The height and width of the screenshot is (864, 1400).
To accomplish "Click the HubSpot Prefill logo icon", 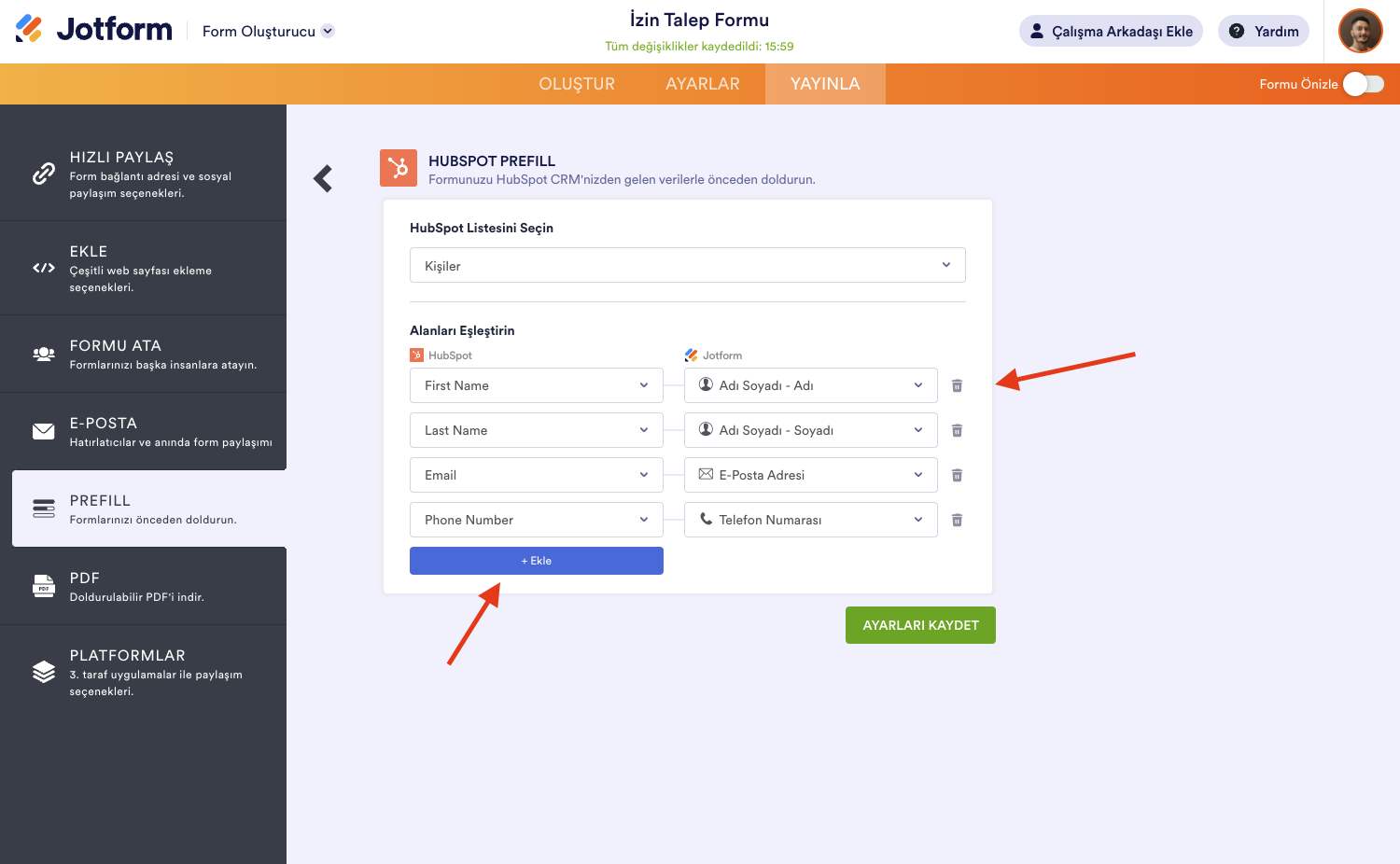I will click(399, 168).
